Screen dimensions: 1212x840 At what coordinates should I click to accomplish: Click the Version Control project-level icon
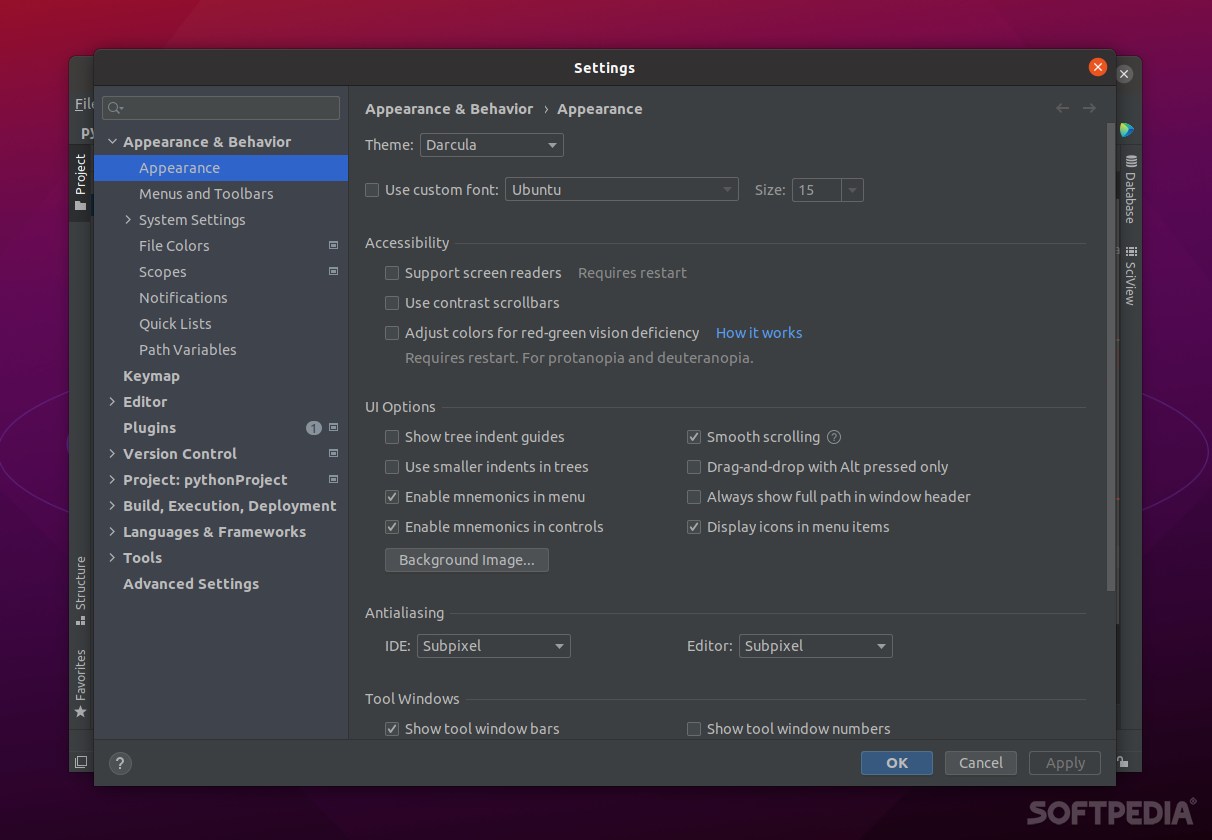point(333,453)
